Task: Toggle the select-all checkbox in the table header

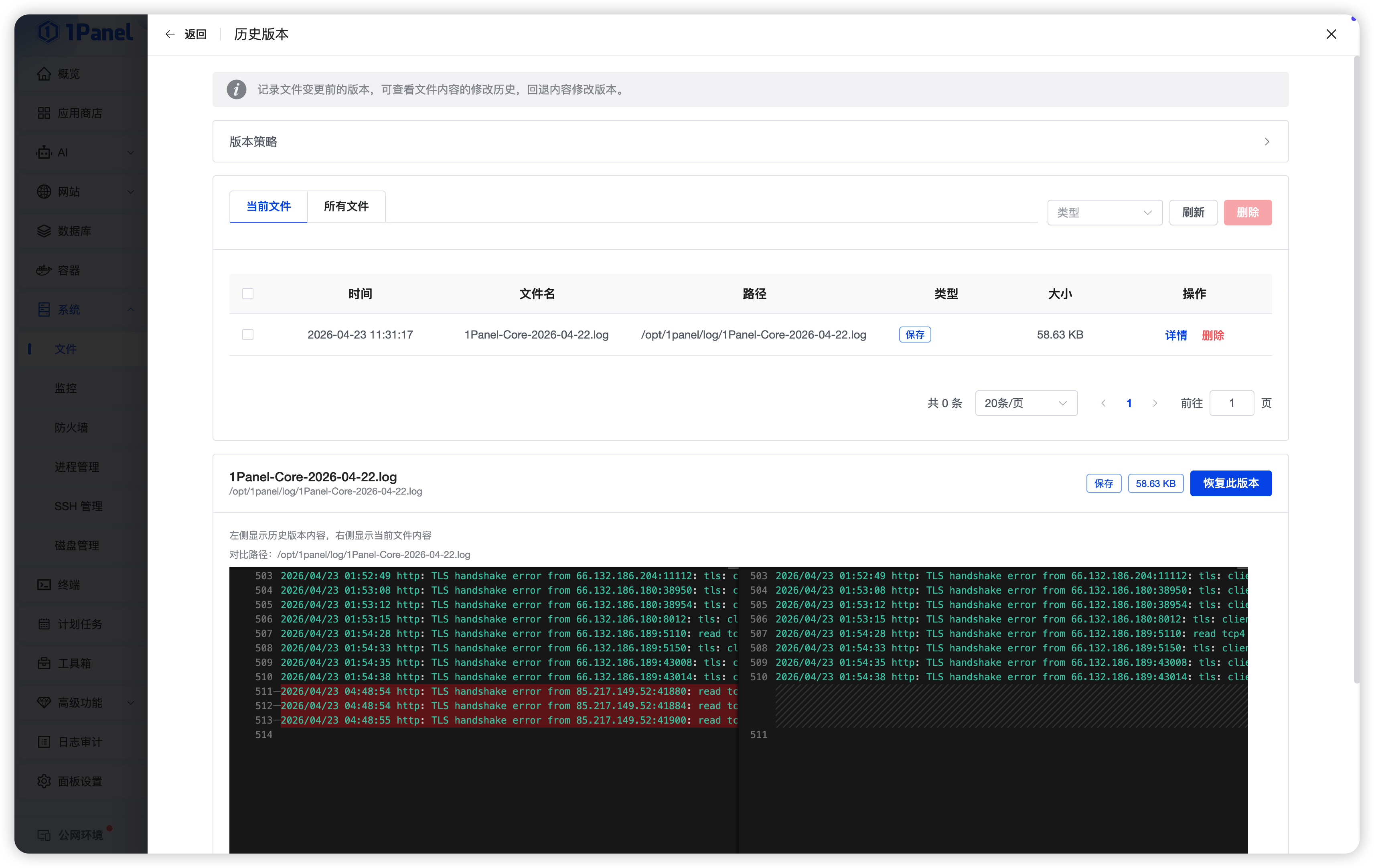Action: pyautogui.click(x=247, y=294)
